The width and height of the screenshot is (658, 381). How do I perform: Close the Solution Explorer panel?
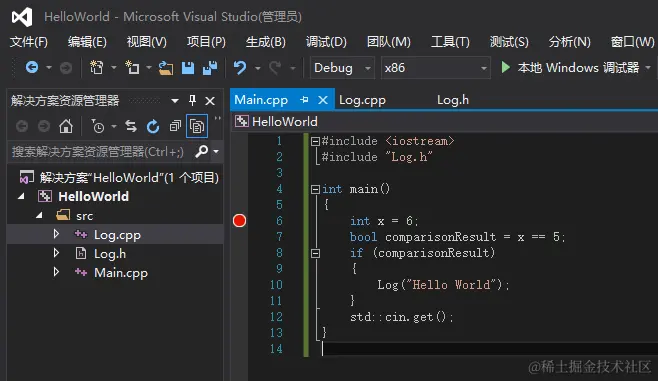210,101
